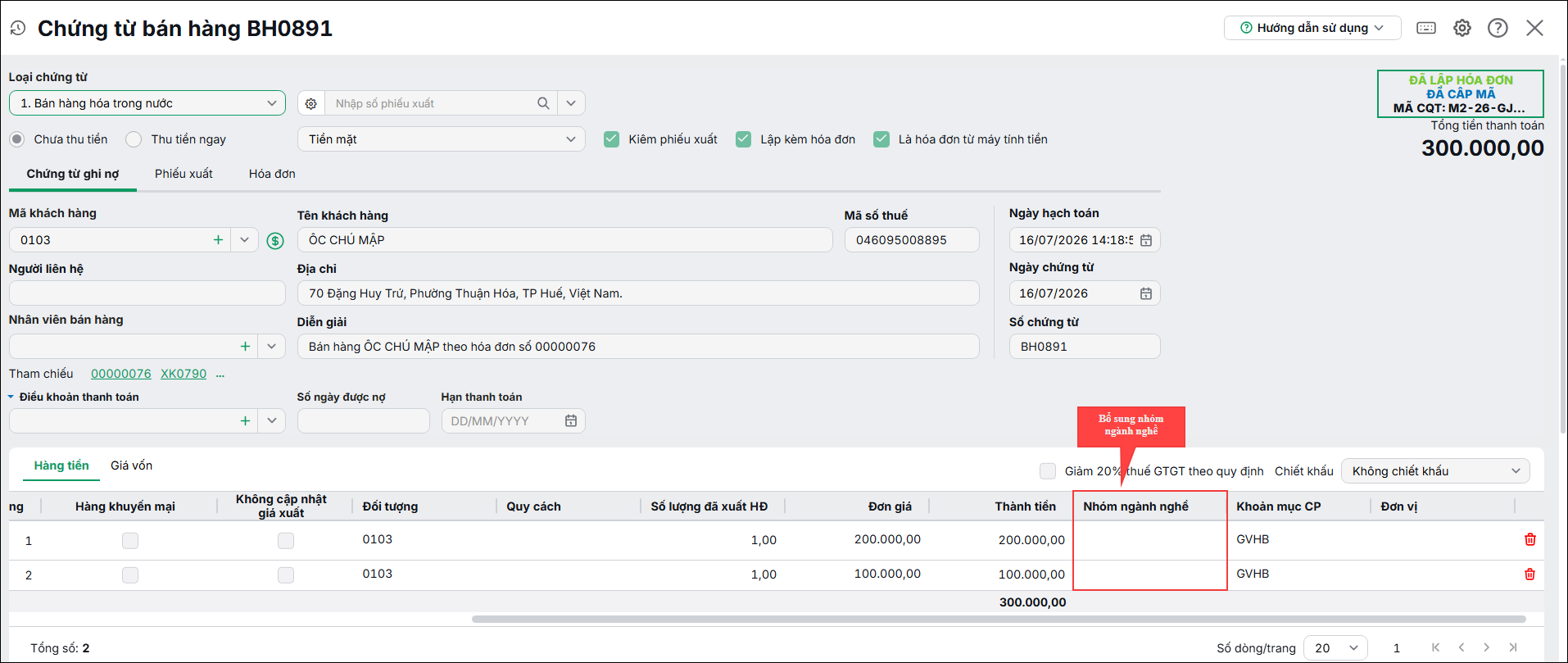
Task: Sort by the Nhóm ngành nghề column header
Action: tap(1135, 506)
